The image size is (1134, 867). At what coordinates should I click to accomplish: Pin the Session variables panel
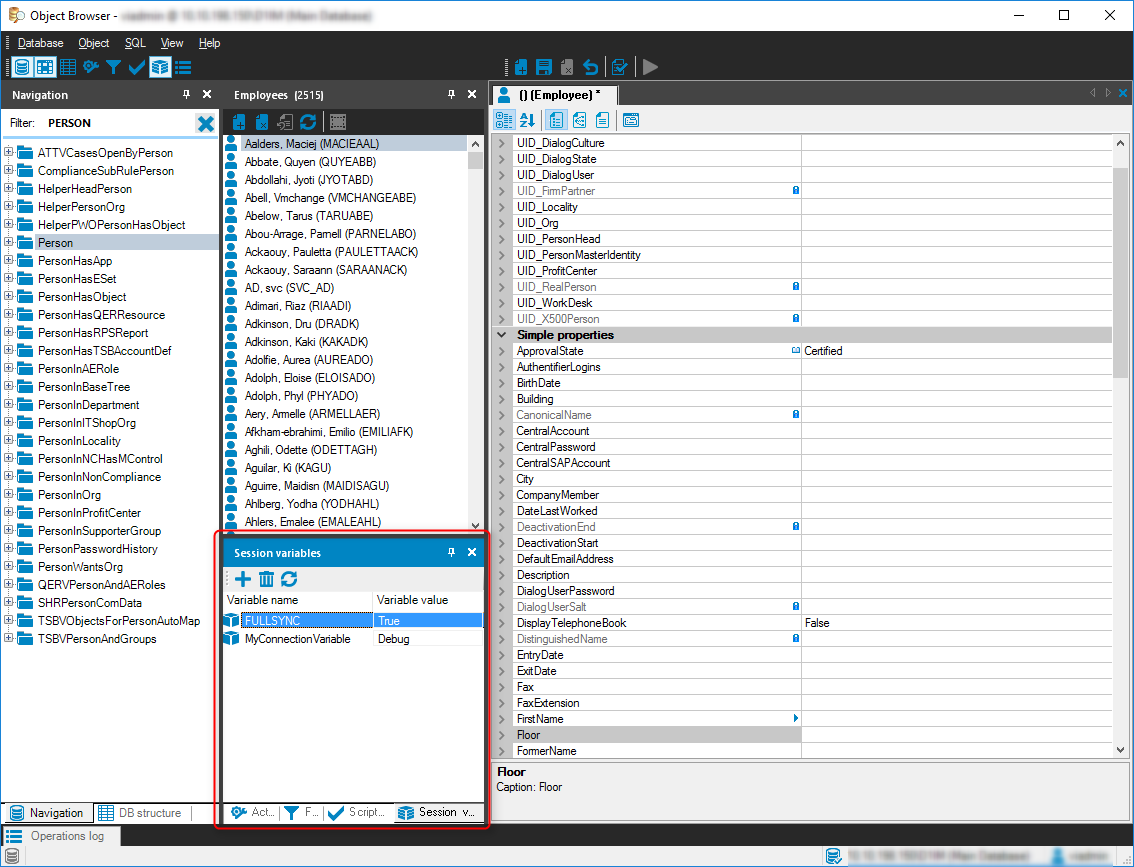click(451, 552)
